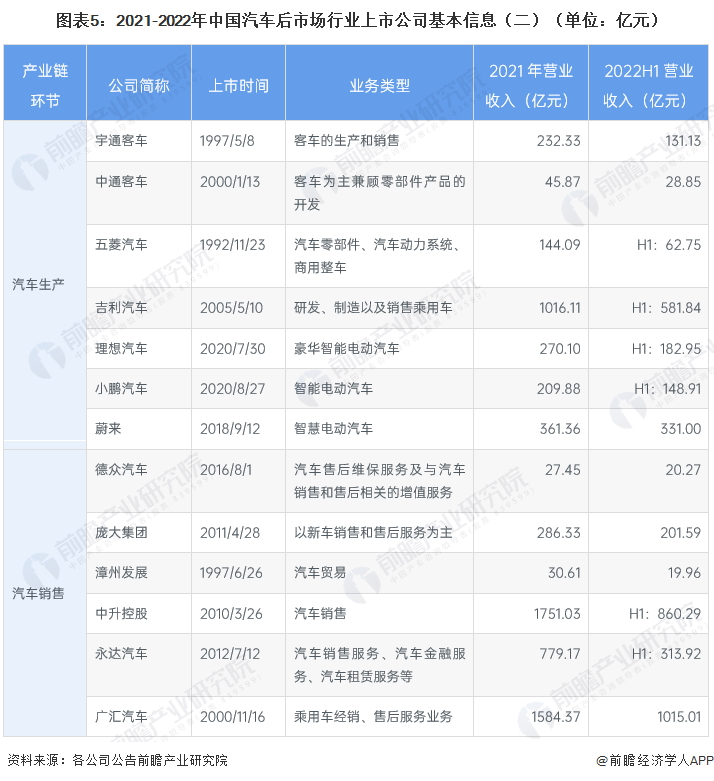Click business type '客车的生产和销售'

pos(346,141)
